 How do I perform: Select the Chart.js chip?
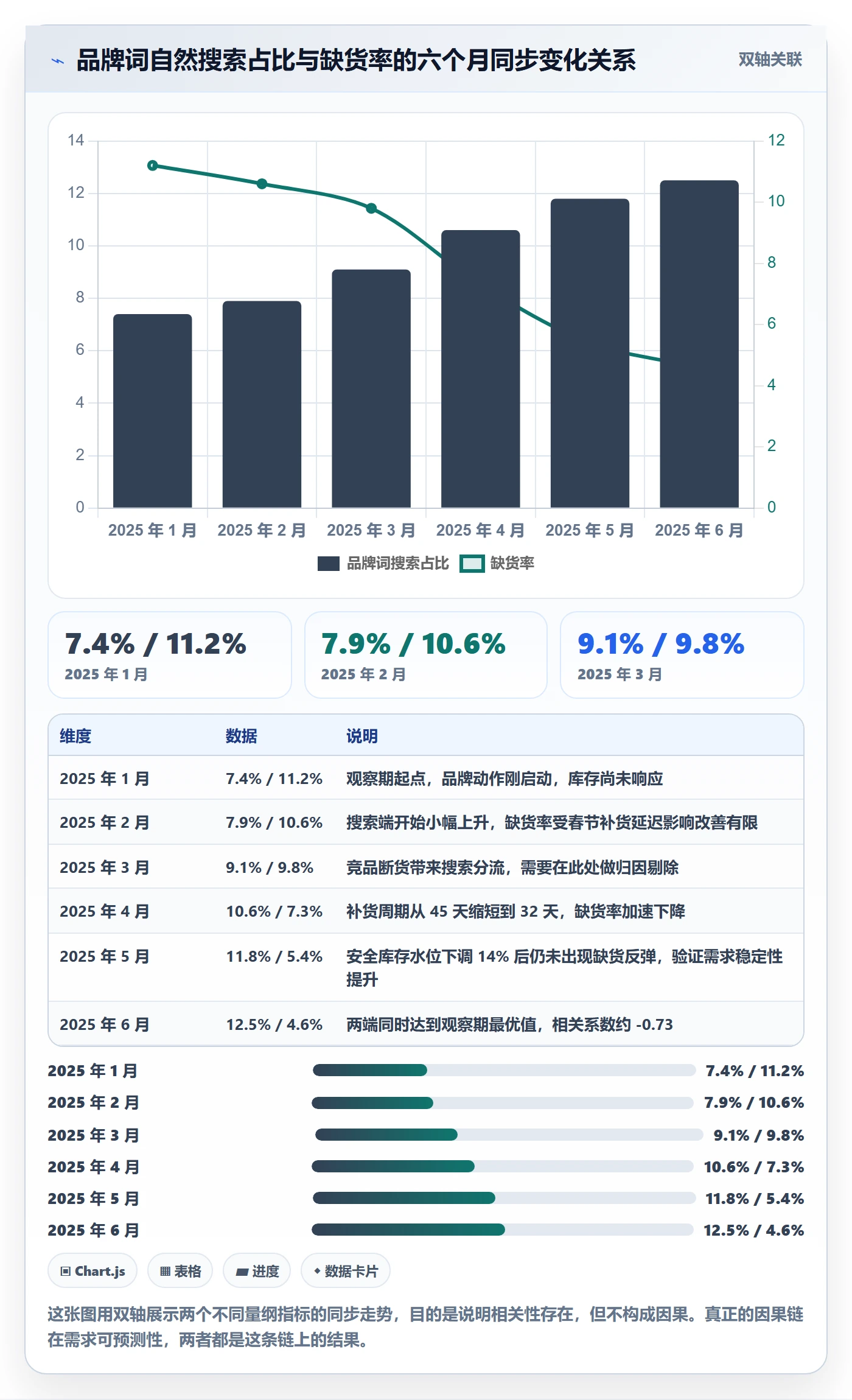[x=93, y=1271]
